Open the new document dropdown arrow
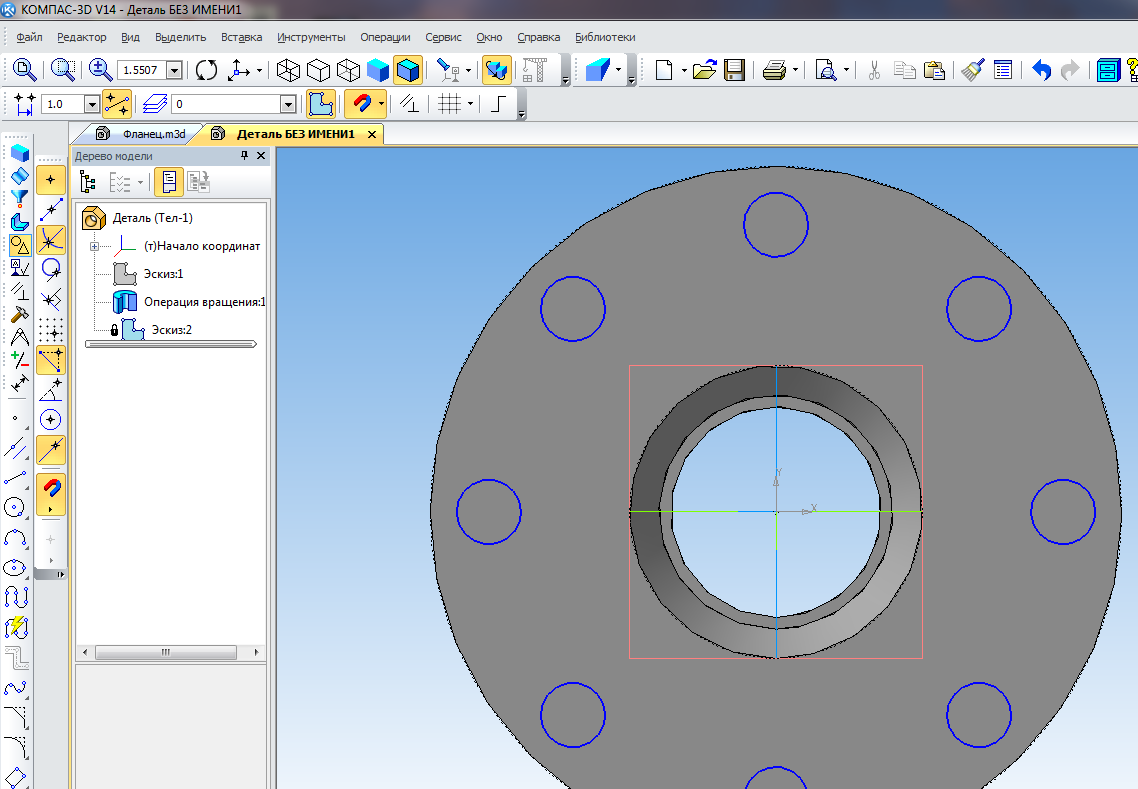This screenshot has height=789, width=1138. click(x=684, y=70)
